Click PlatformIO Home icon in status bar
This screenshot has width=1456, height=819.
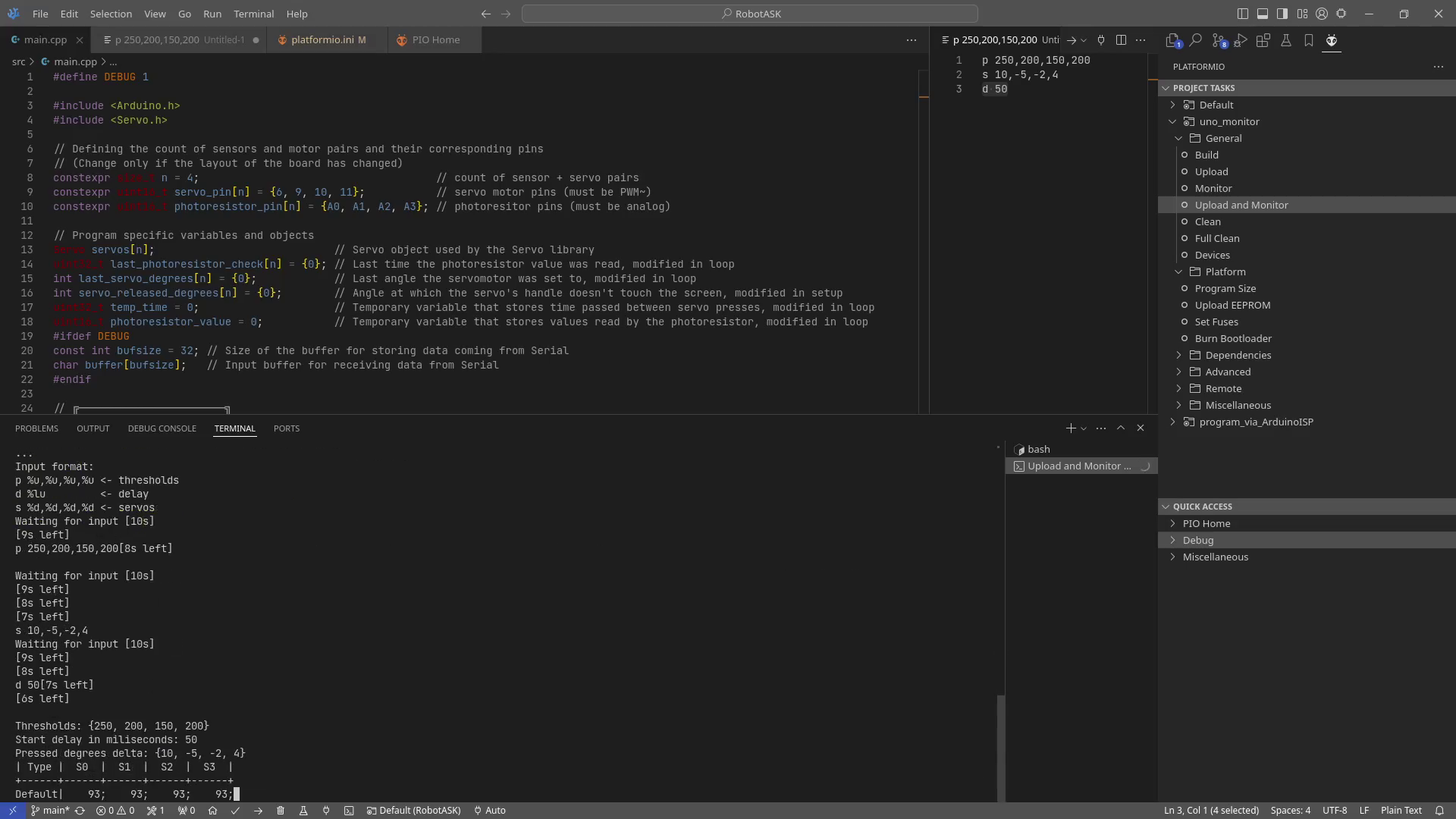pyautogui.click(x=212, y=811)
